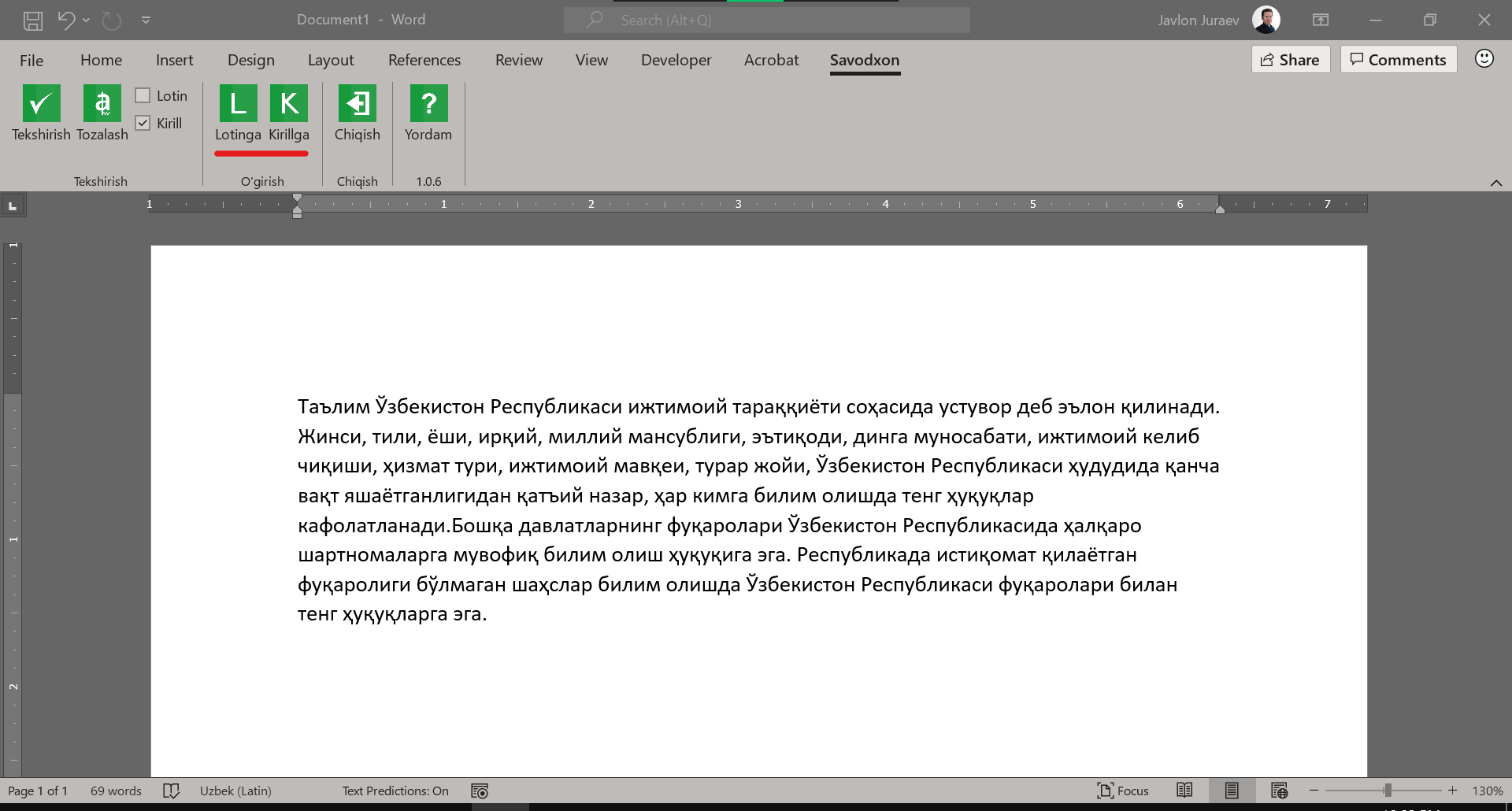The image size is (1512, 811).
Task: Open the Undo history dropdown arrow
Action: coord(87,20)
